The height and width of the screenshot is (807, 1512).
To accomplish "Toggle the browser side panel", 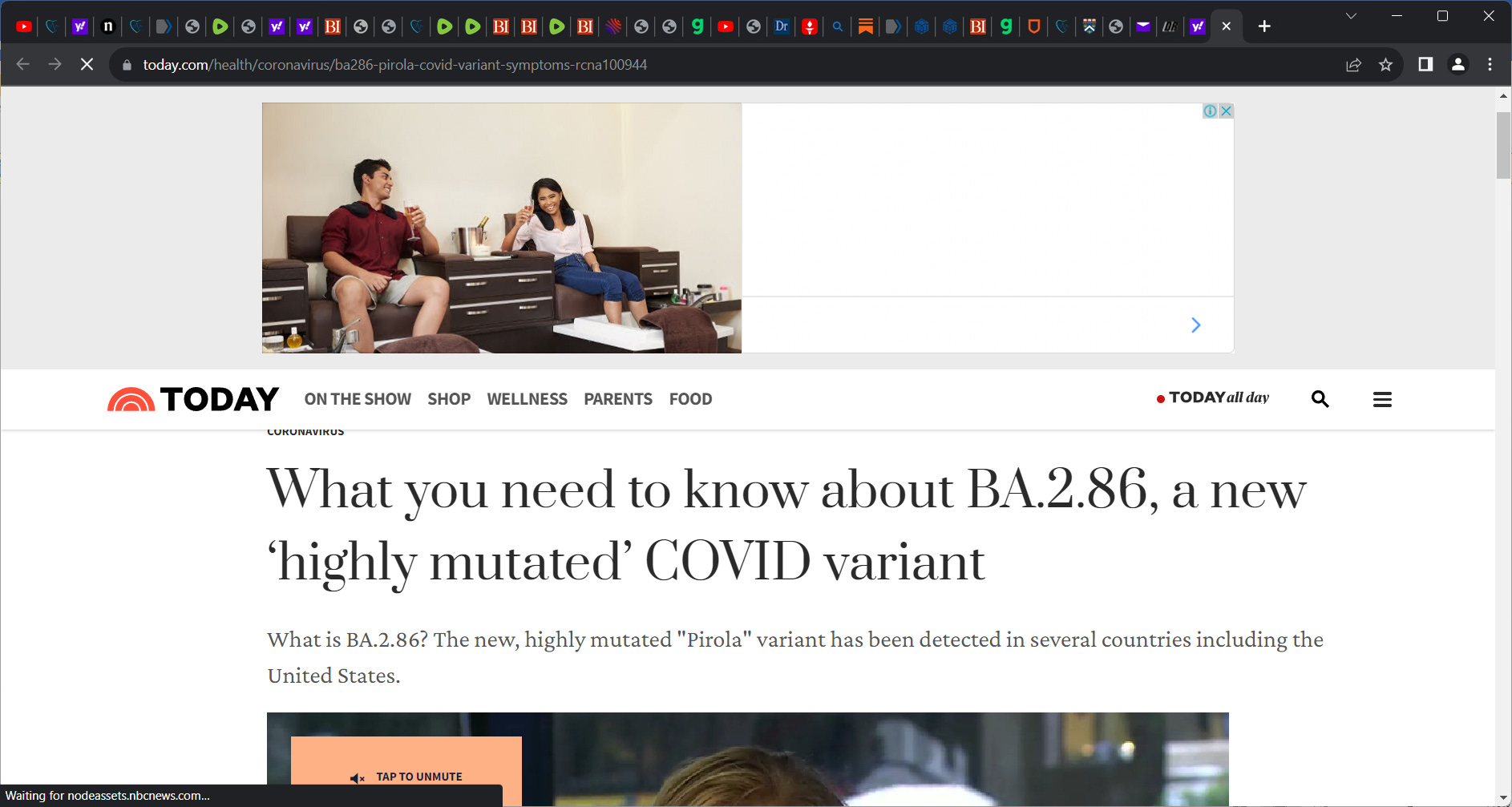I will [1425, 64].
